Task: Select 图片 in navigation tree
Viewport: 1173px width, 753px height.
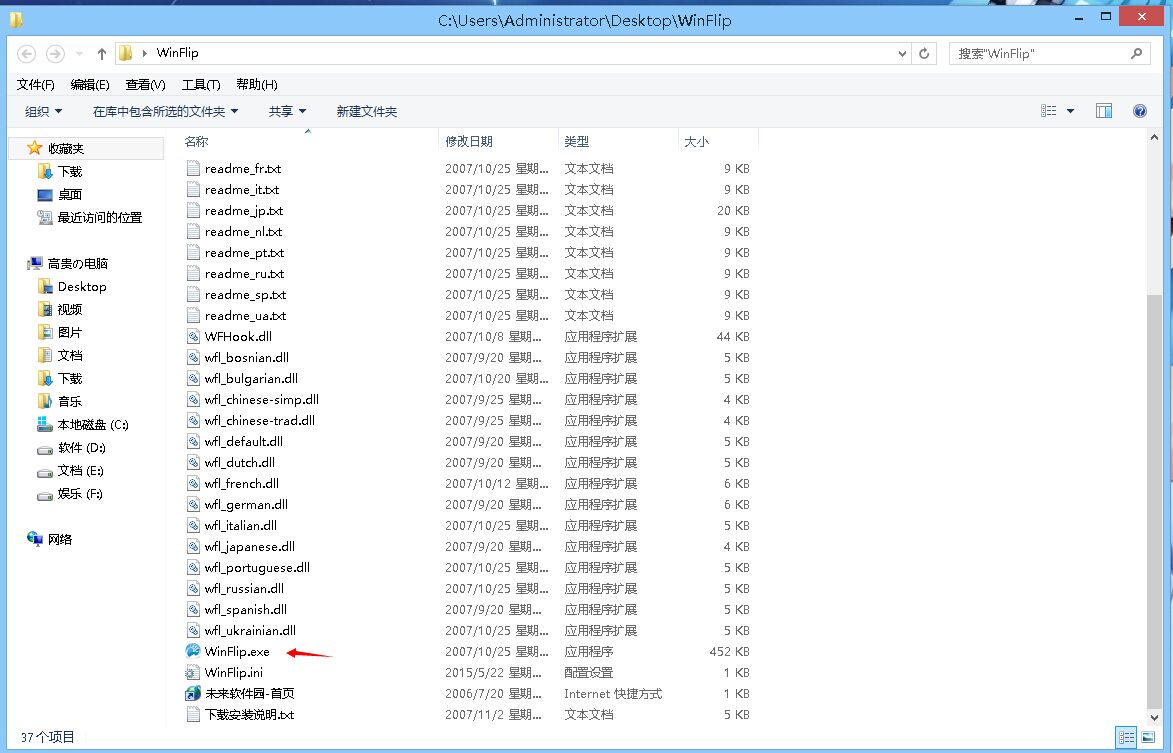Action: tap(70, 332)
